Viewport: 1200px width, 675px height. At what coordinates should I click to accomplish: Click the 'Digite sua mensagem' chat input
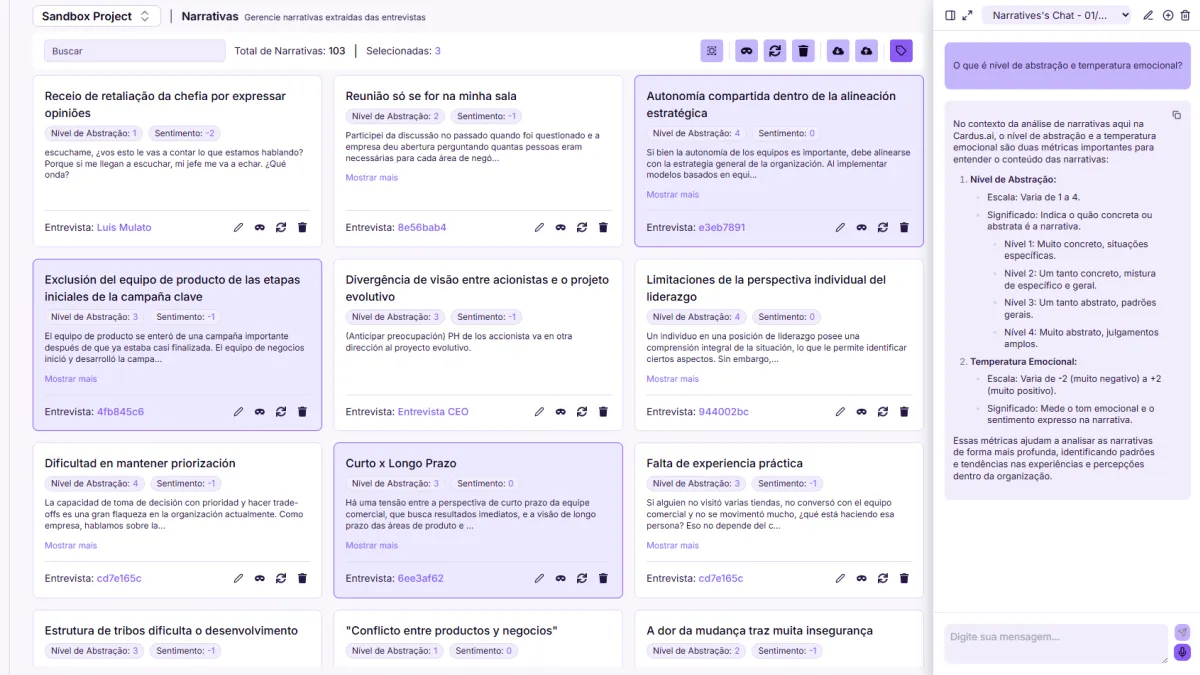pos(1055,637)
